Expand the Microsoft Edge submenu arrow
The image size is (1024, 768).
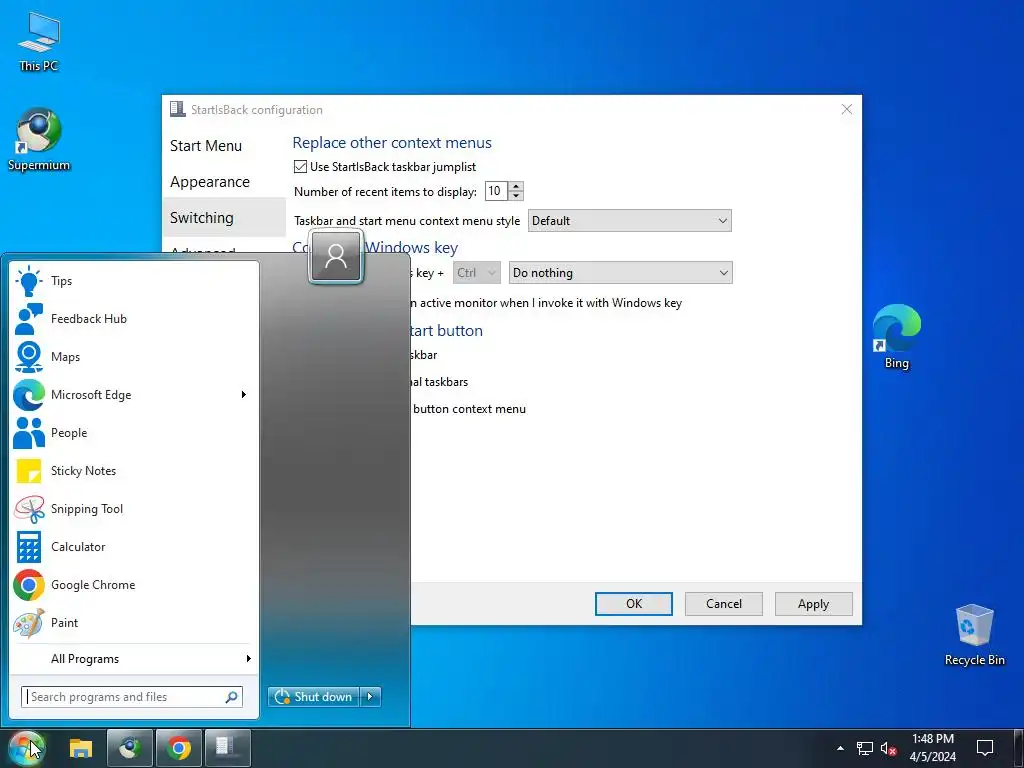tap(244, 394)
